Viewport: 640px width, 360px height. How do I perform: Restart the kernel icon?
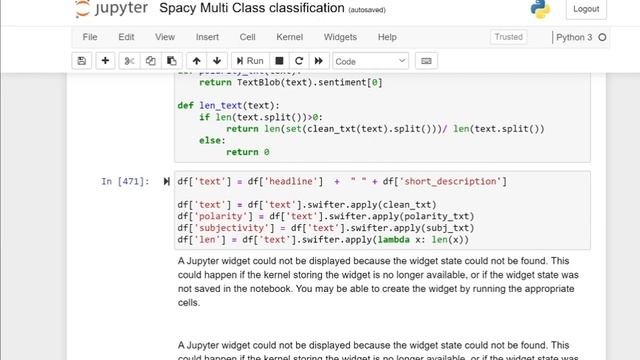[299, 61]
